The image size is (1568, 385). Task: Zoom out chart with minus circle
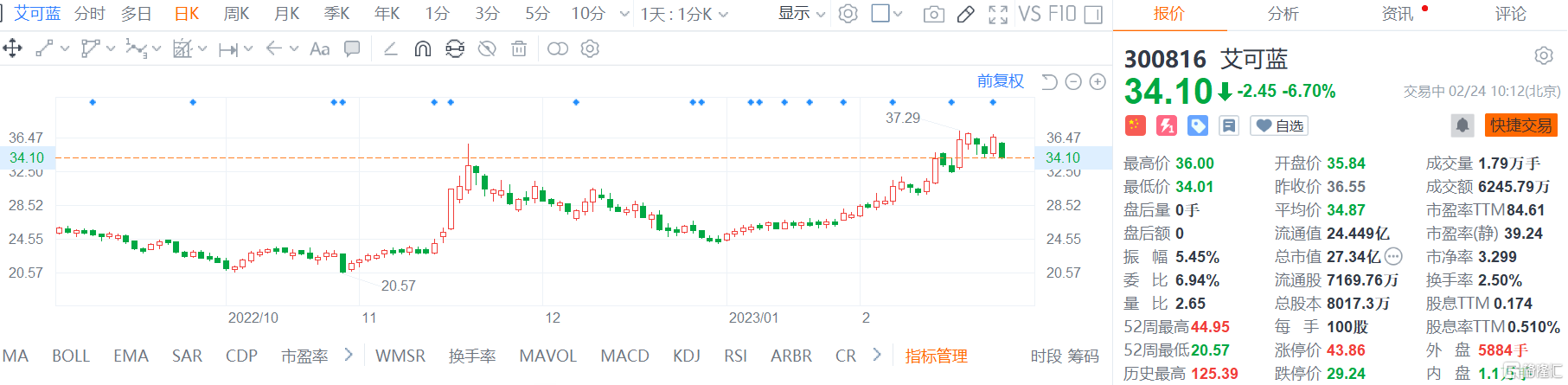point(1073,81)
